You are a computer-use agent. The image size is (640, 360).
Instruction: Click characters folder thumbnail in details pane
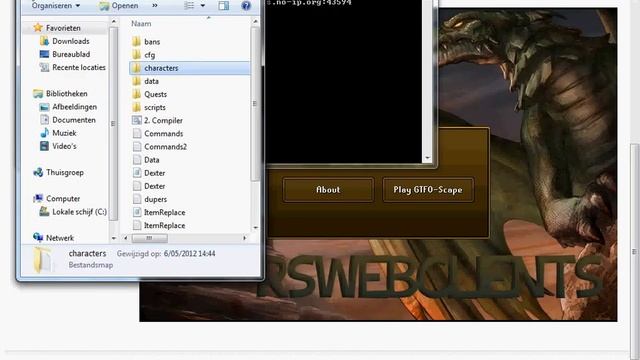(43, 259)
